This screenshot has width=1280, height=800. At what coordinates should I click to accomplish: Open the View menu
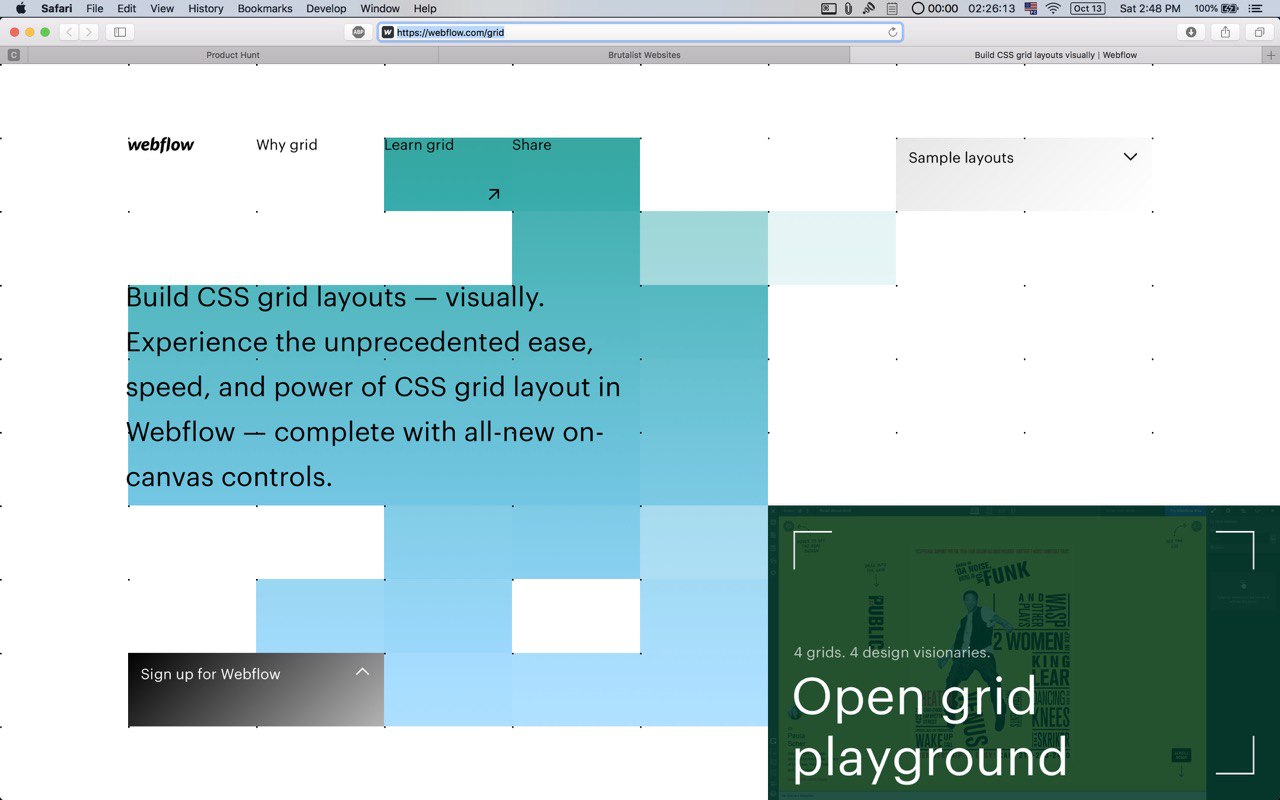point(161,8)
